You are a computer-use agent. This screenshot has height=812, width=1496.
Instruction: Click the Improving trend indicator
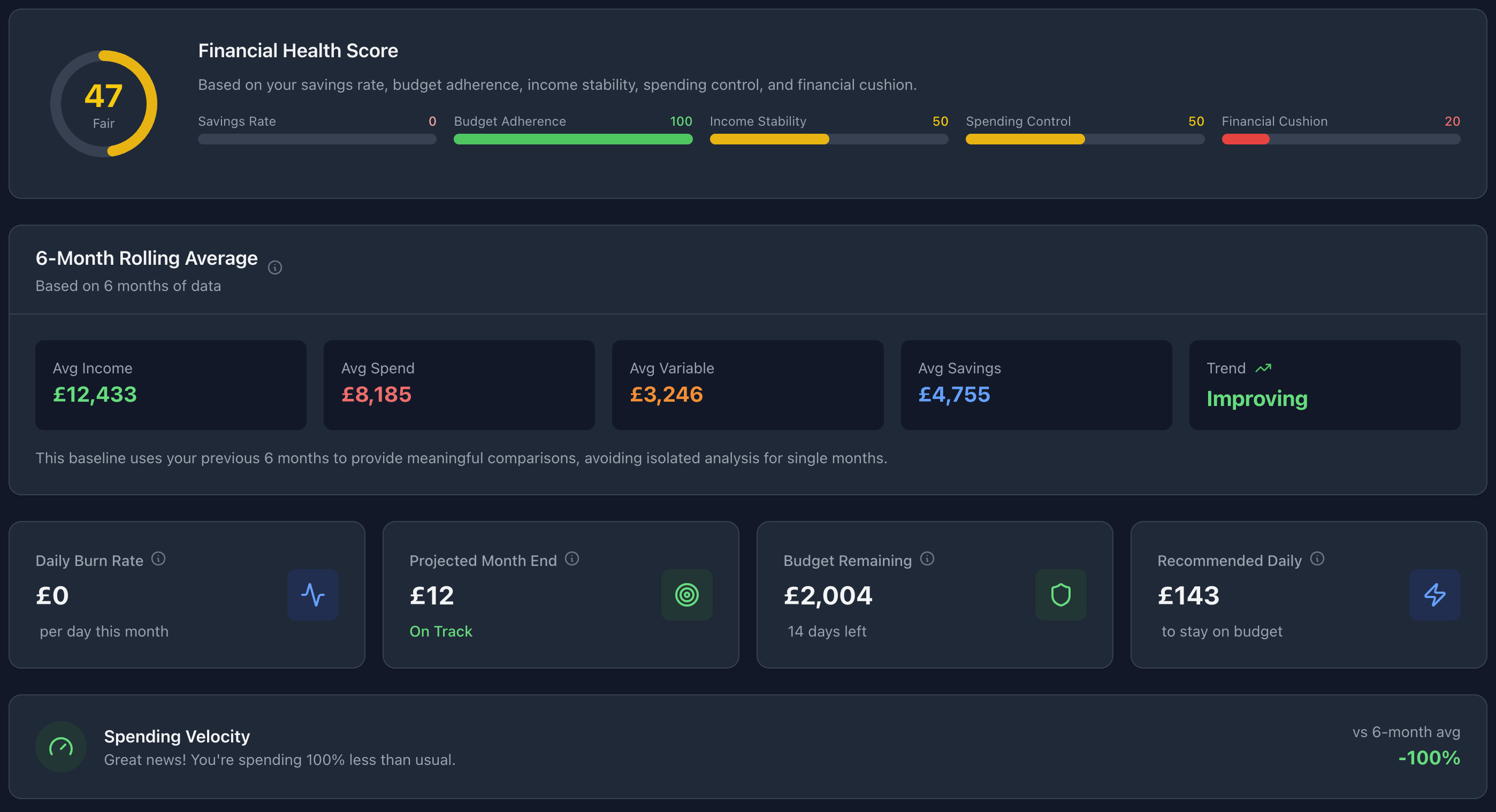1257,399
